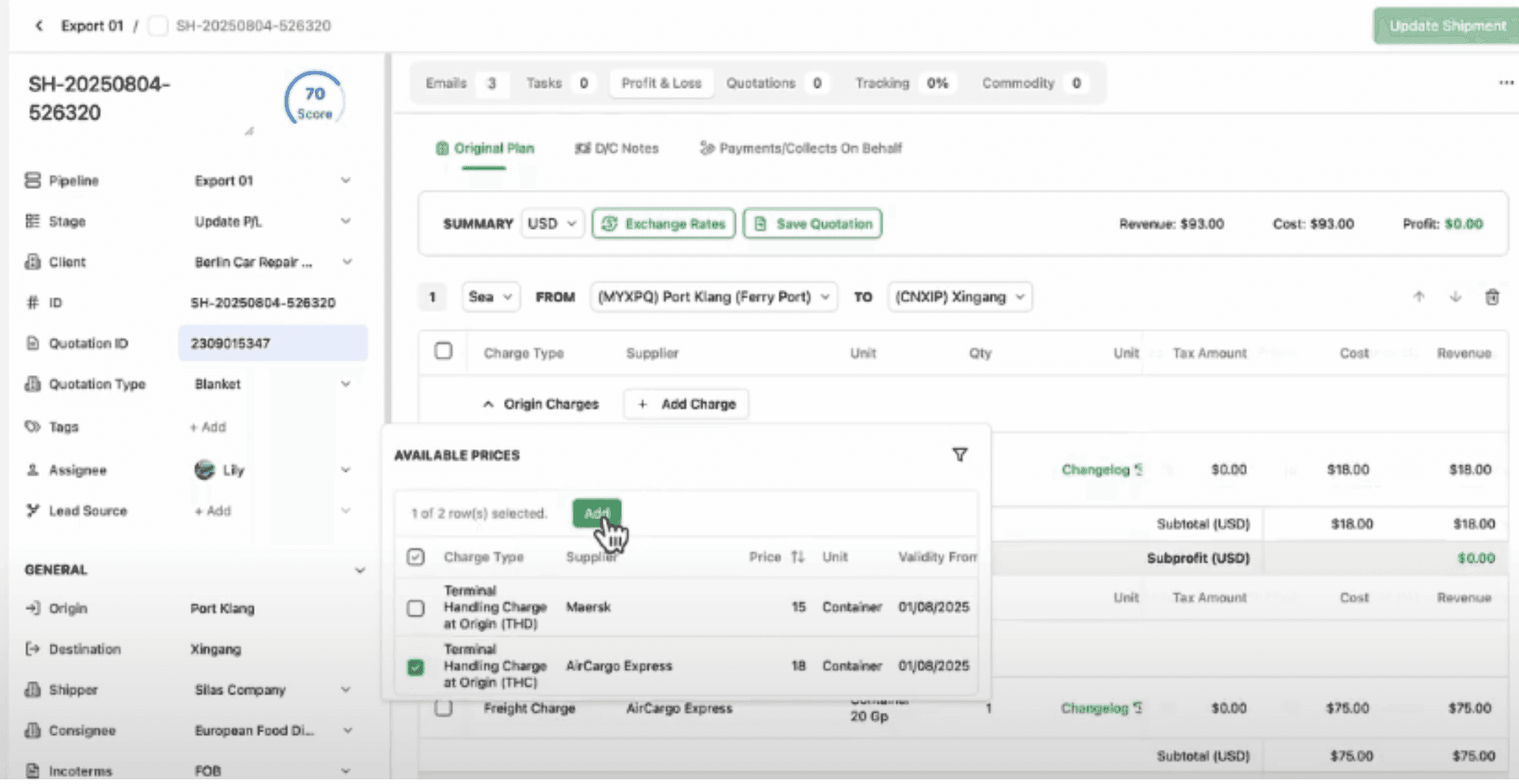Screen dimensions: 1519x784
Task: Delete the route with the trash icon
Action: click(1491, 297)
